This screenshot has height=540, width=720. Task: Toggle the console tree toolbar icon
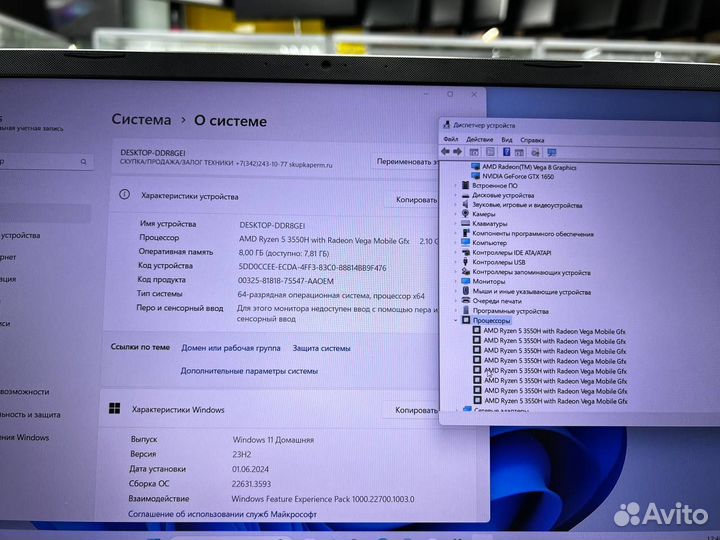pos(474,152)
